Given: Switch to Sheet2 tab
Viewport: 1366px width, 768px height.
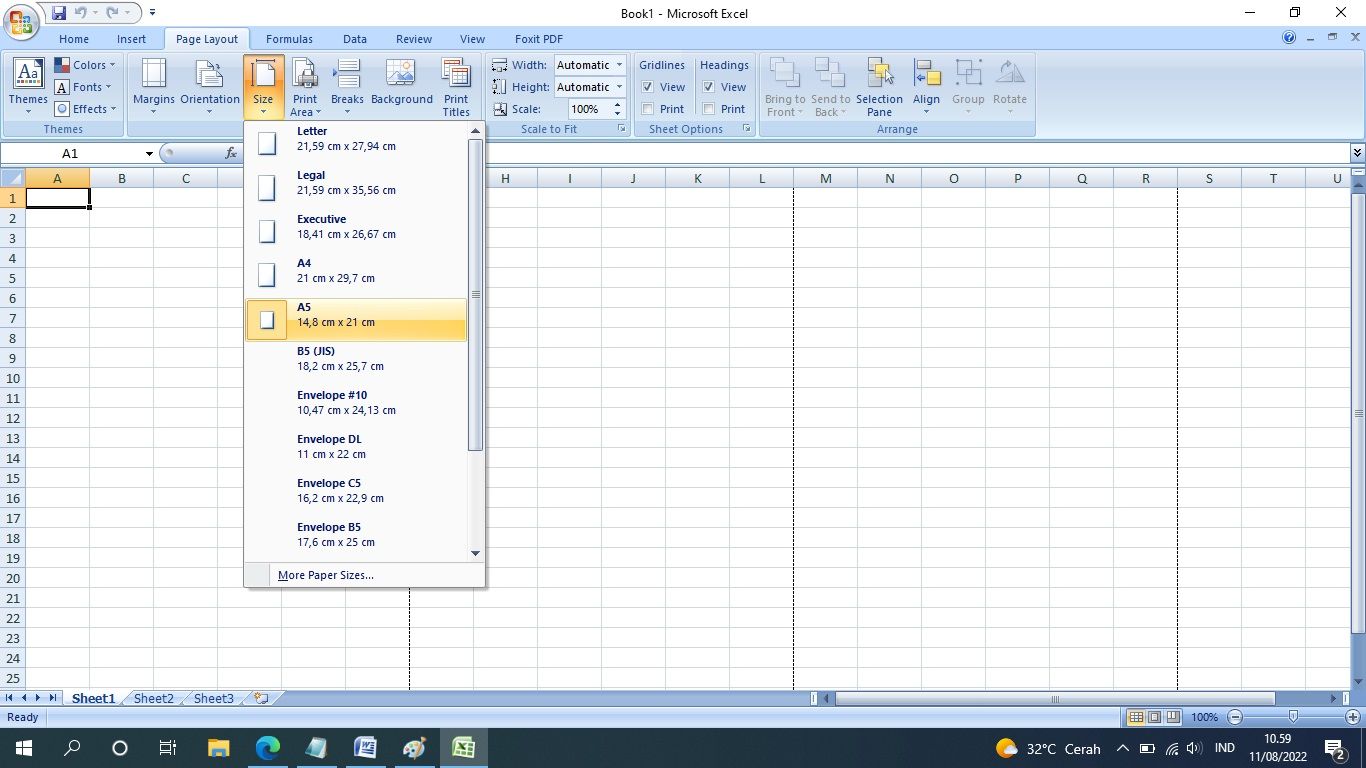Looking at the screenshot, I should tap(154, 698).
